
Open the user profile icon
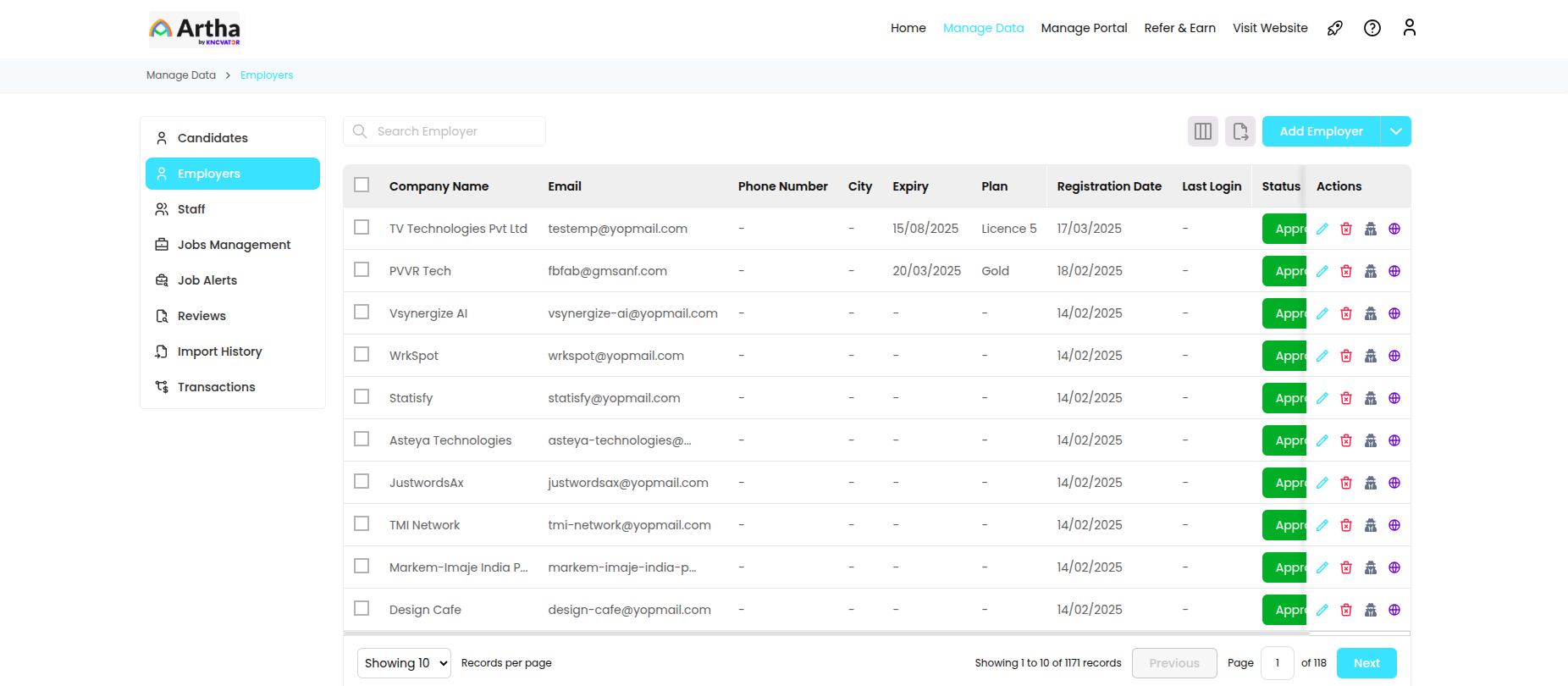1409,28
